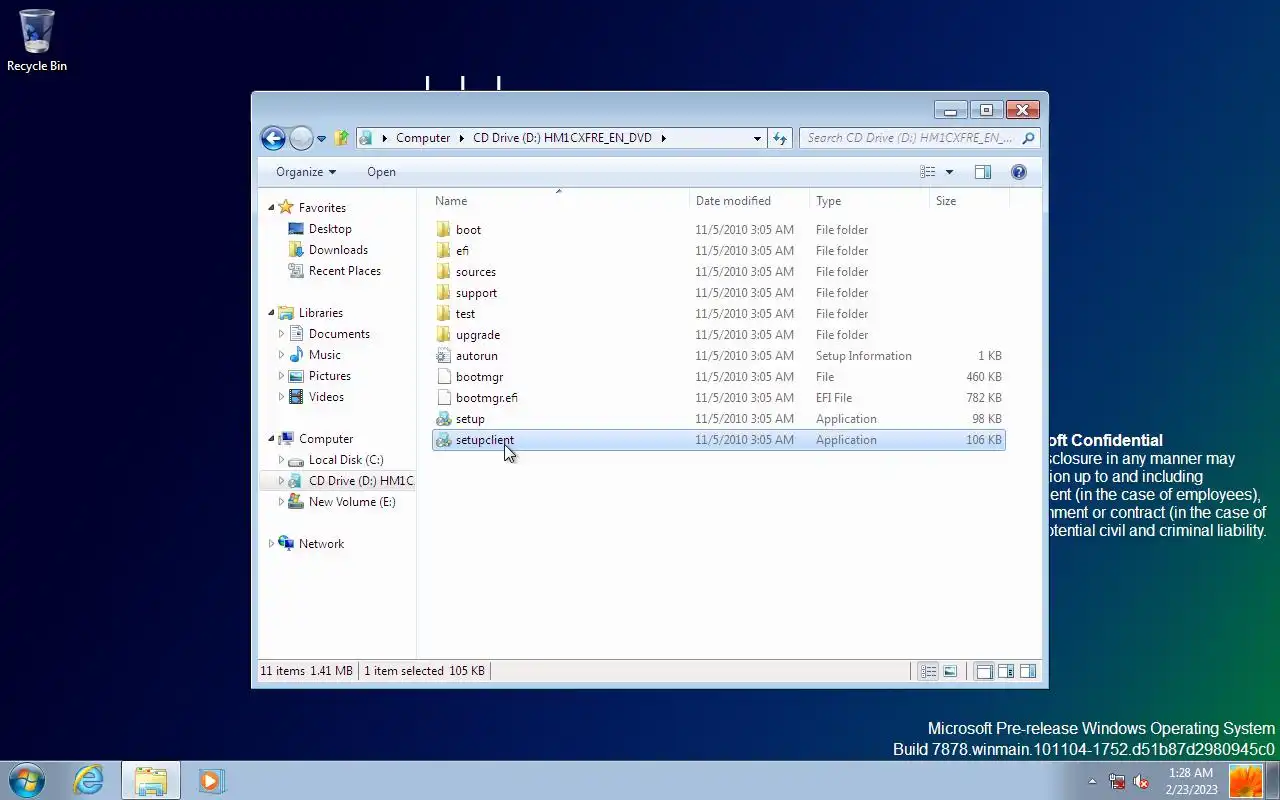This screenshot has height=800, width=1280.
Task: Click the Open toolbar button
Action: [381, 172]
